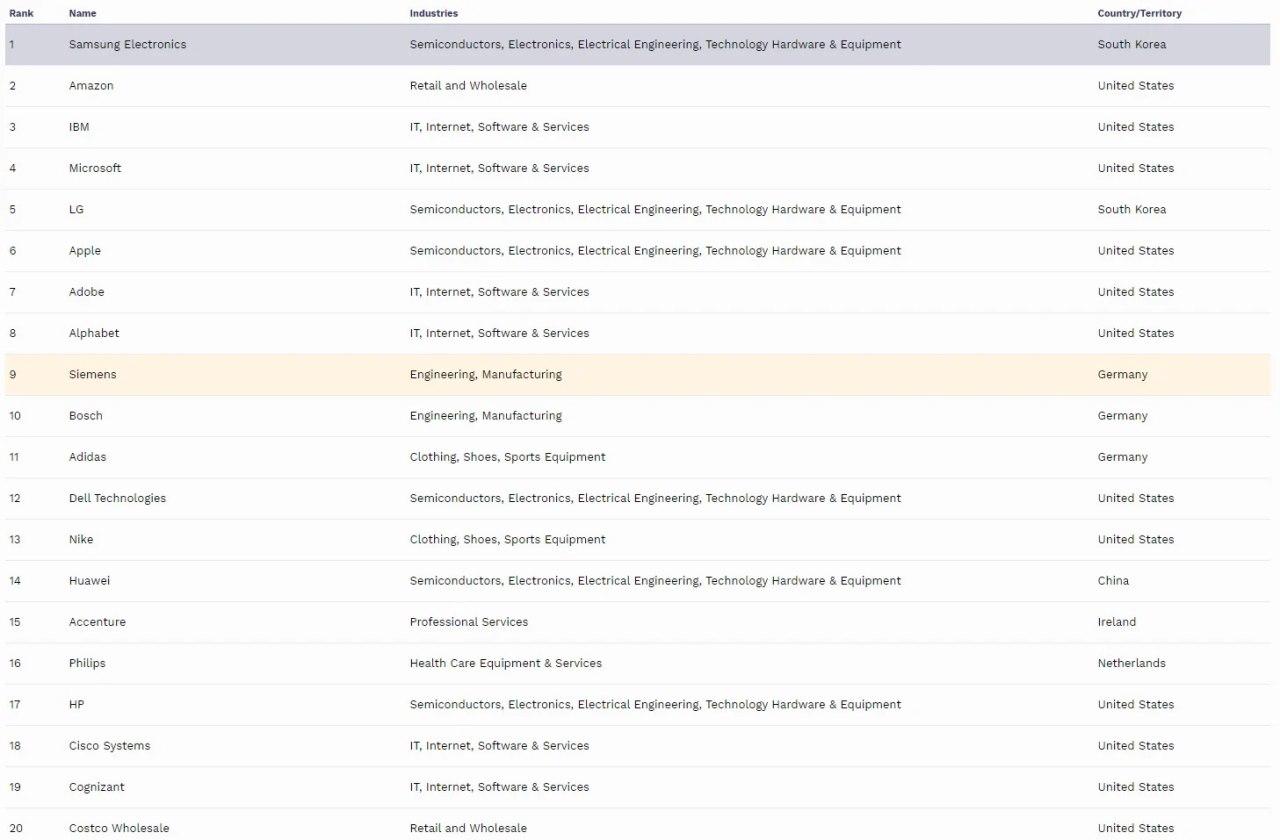Click the Apple company name
Image resolution: width=1280 pixels, height=840 pixels.
point(85,251)
